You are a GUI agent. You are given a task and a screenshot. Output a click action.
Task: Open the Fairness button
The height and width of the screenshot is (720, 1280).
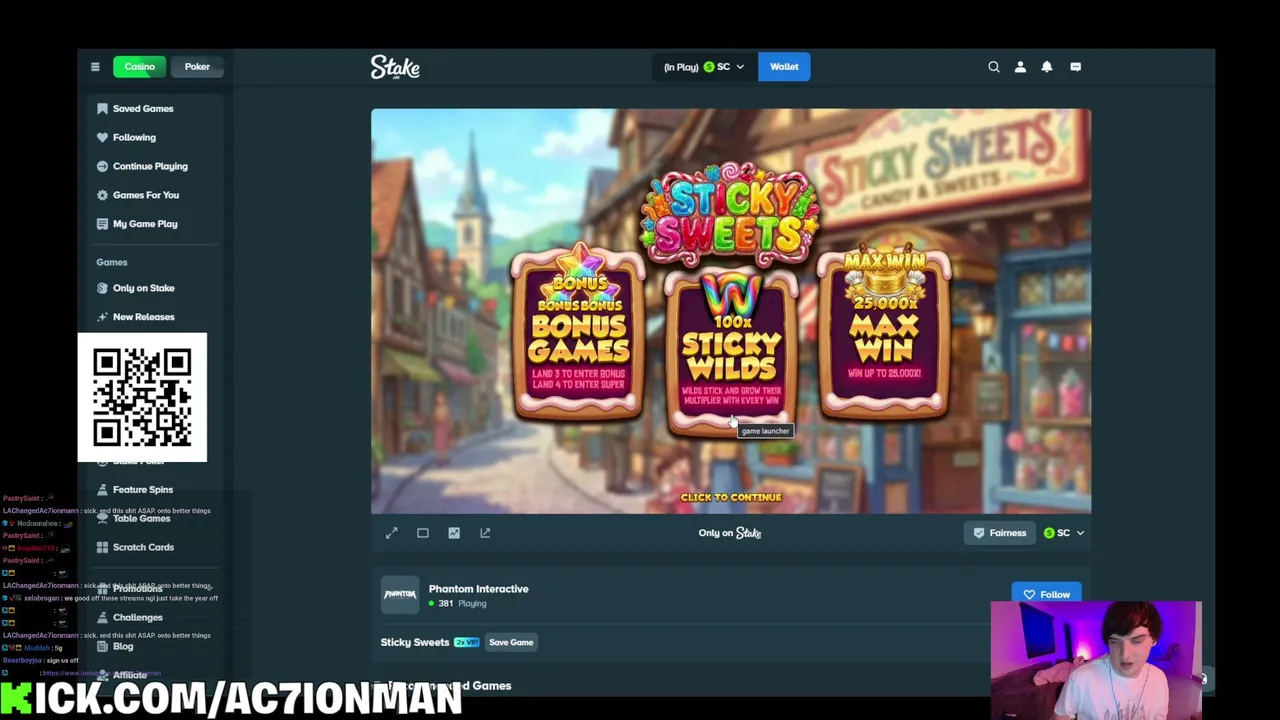(x=1000, y=533)
